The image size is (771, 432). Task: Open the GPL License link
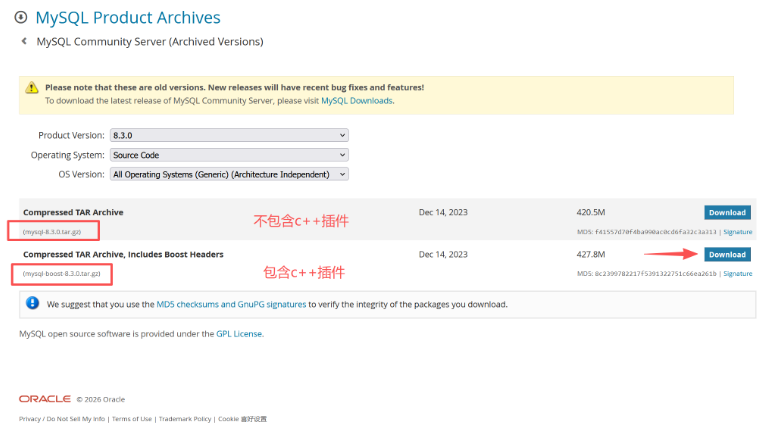point(239,334)
